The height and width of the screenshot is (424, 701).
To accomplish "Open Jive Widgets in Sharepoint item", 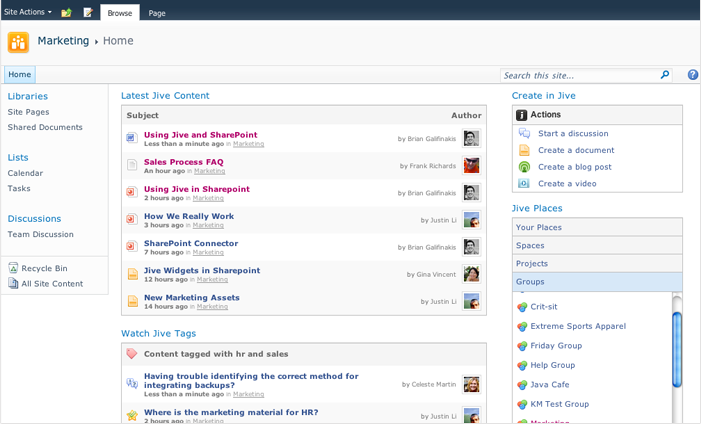I will 202,271.
